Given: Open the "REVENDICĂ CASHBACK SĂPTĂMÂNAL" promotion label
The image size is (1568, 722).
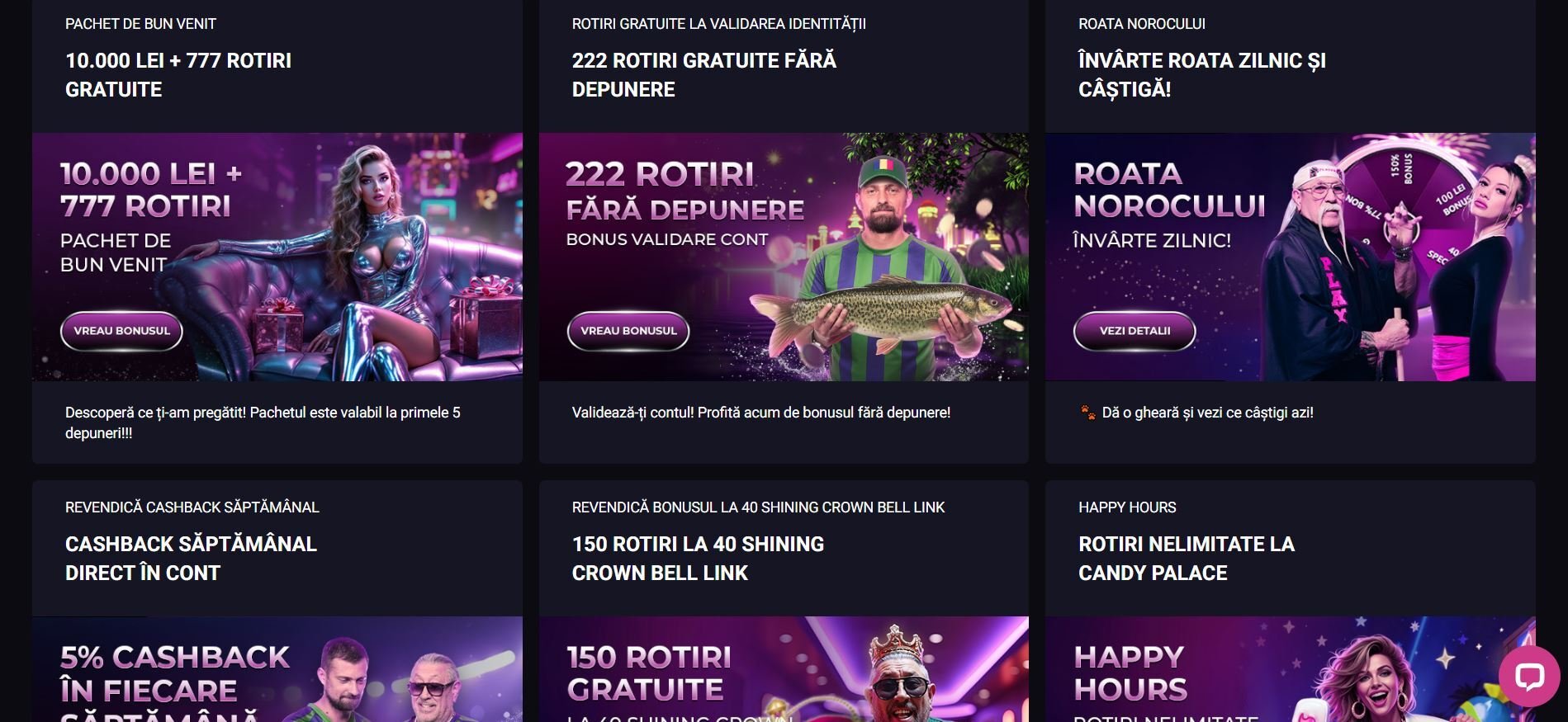Looking at the screenshot, I should 192,507.
